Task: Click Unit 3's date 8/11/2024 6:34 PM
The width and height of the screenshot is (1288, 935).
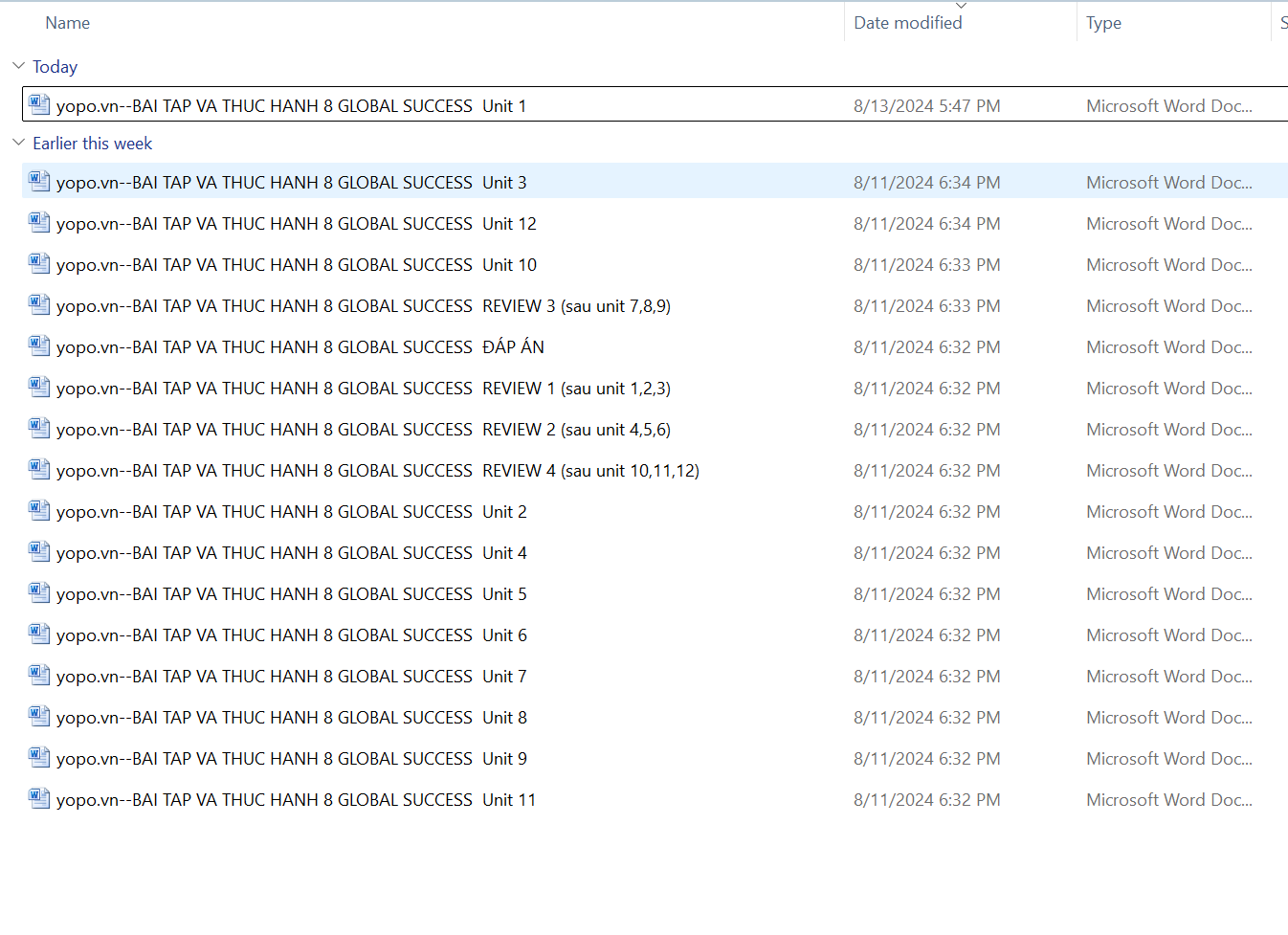Action: click(927, 183)
